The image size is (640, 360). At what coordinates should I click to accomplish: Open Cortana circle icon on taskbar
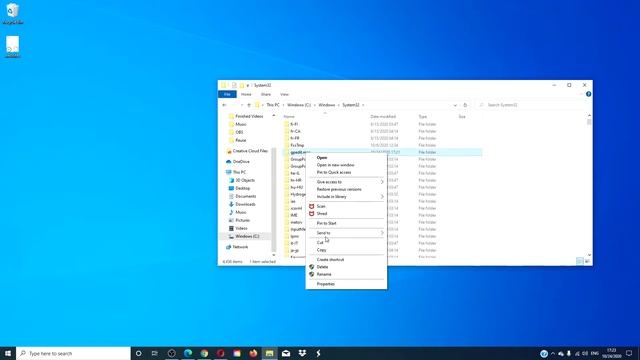(x=138, y=353)
